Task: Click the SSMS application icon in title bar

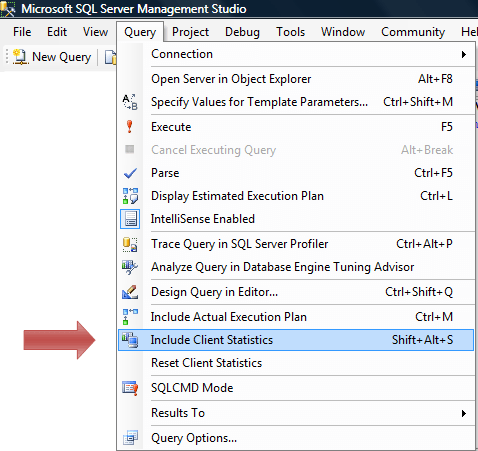Action: pyautogui.click(x=8, y=9)
